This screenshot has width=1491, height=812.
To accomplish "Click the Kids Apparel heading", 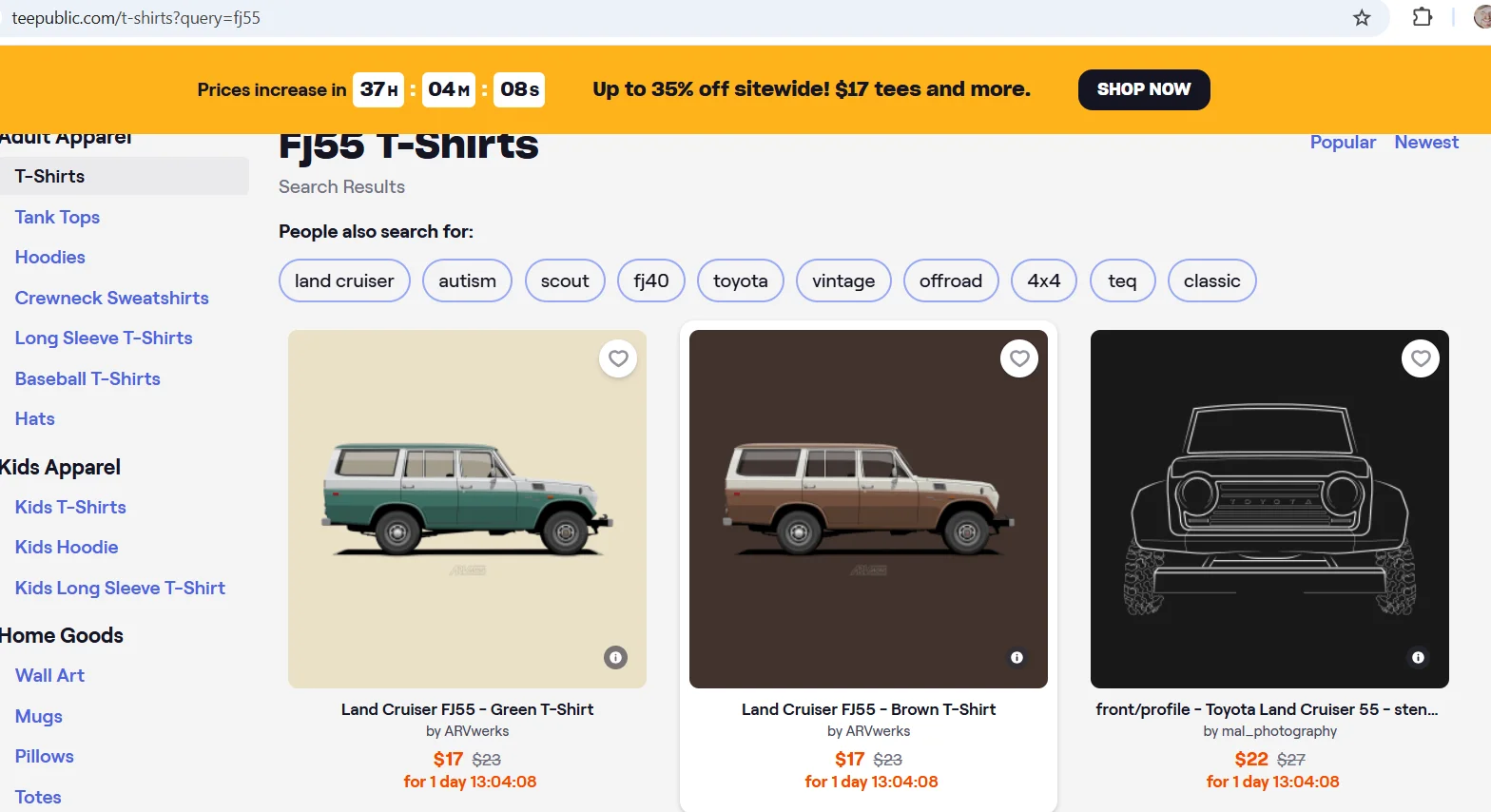I will [x=60, y=467].
